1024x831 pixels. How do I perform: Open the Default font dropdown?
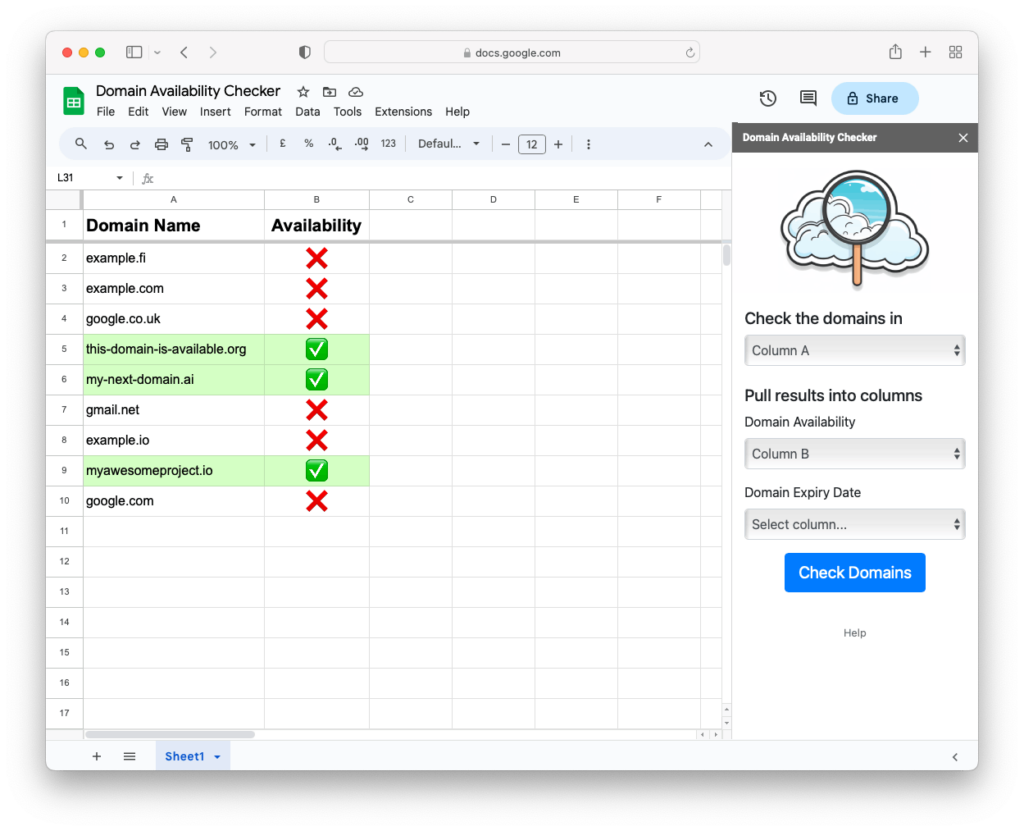point(449,144)
